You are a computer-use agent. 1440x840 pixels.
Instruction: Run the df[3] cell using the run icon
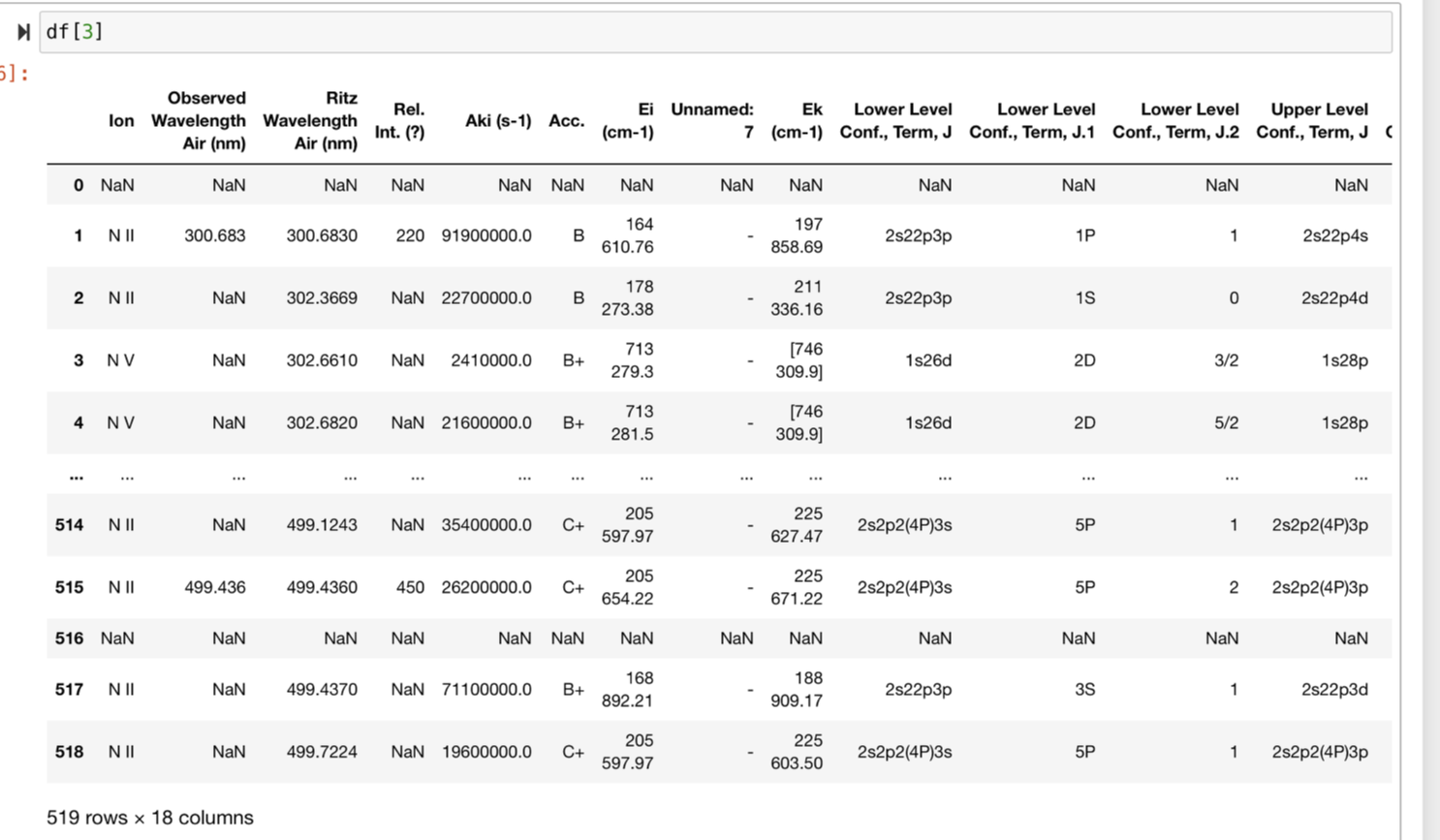coord(23,32)
